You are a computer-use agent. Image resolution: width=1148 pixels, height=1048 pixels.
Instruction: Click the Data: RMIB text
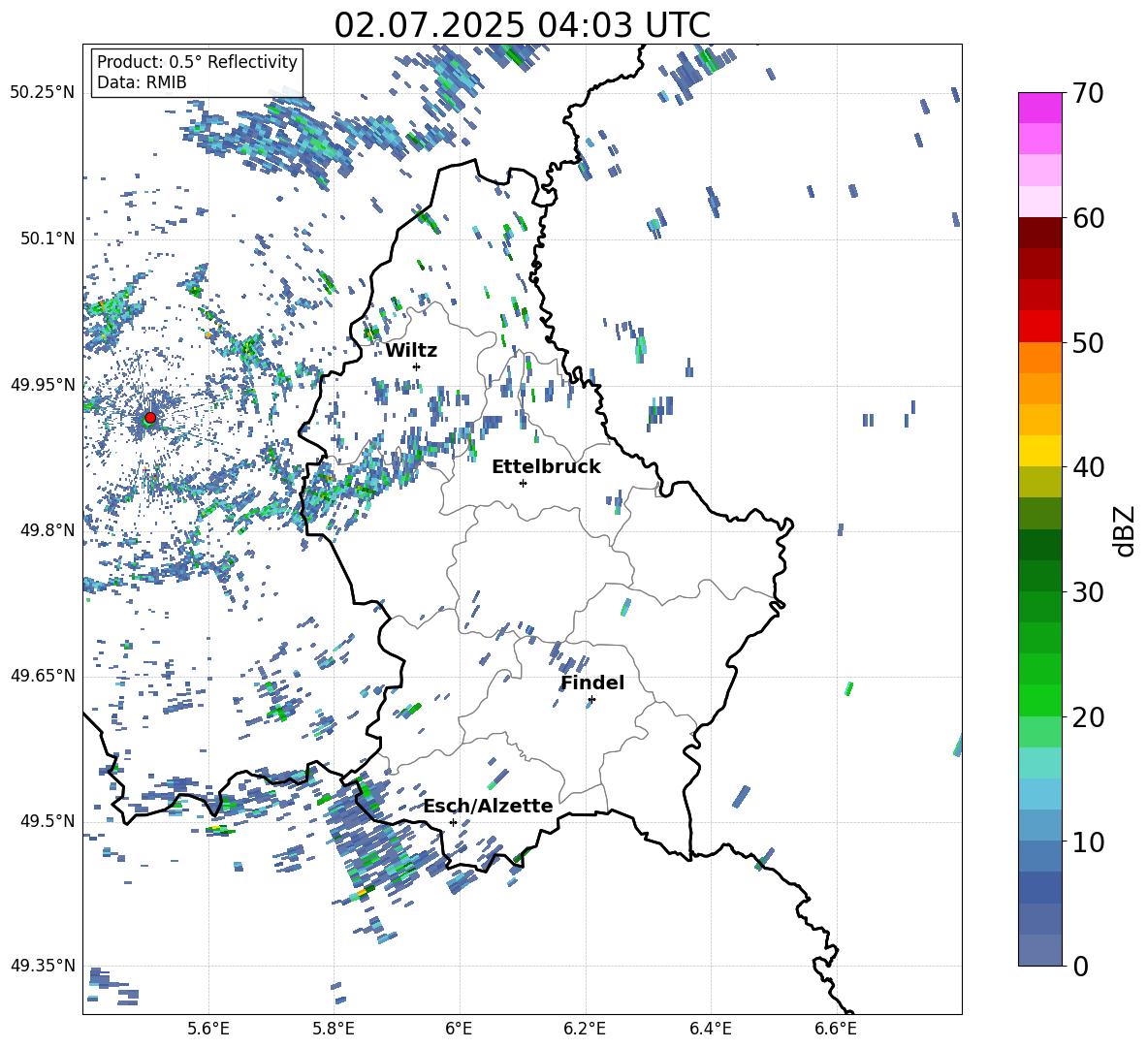[142, 82]
